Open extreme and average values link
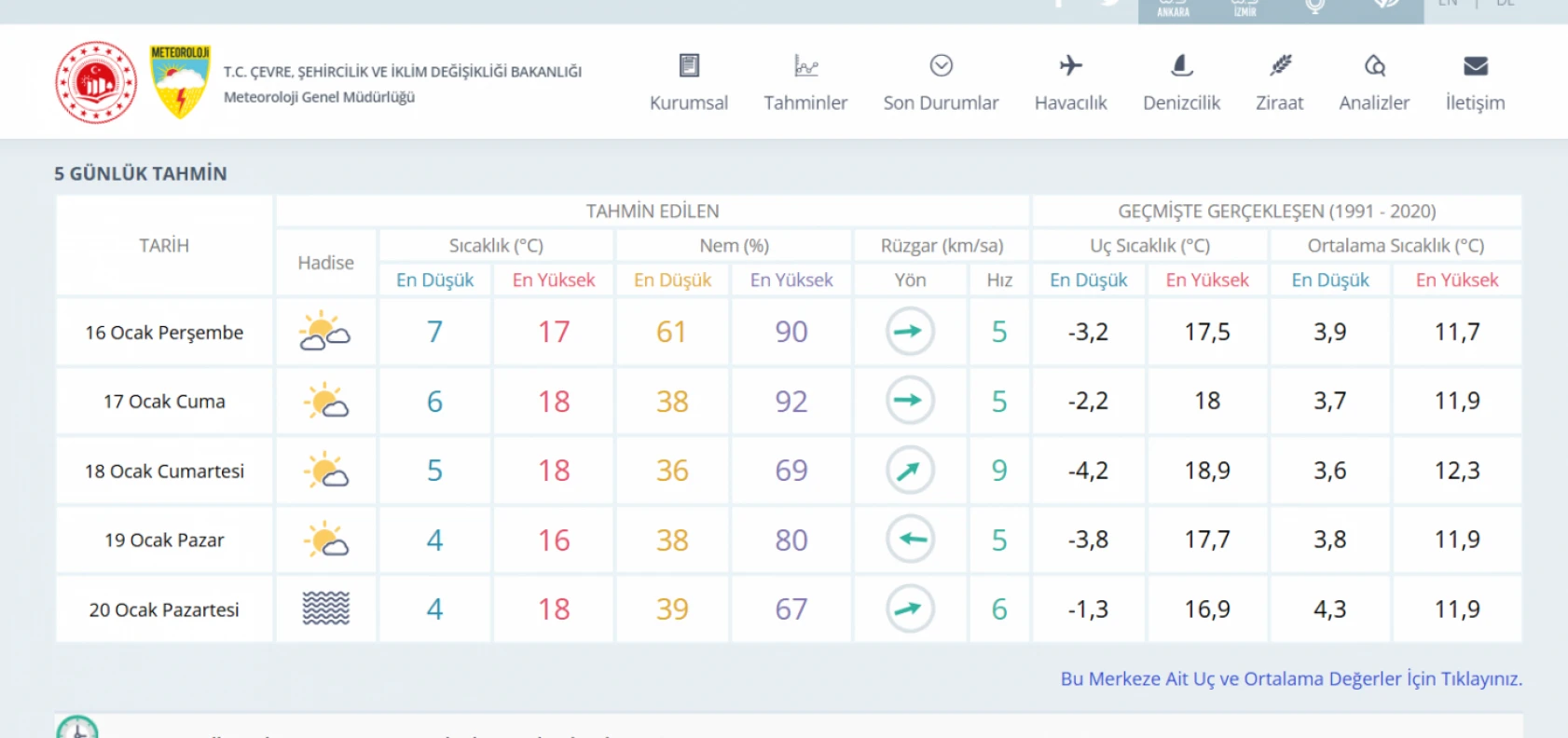 1290,679
